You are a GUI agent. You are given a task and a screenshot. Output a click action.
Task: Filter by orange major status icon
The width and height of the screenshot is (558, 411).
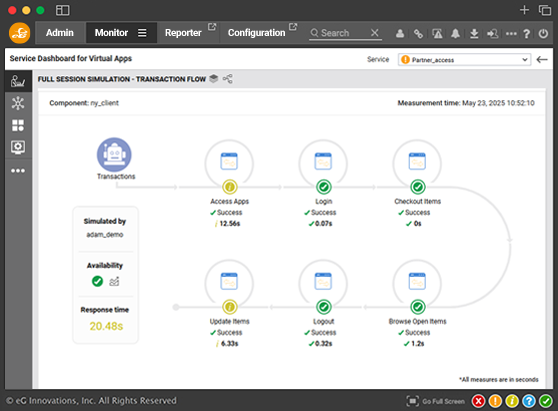coord(495,401)
